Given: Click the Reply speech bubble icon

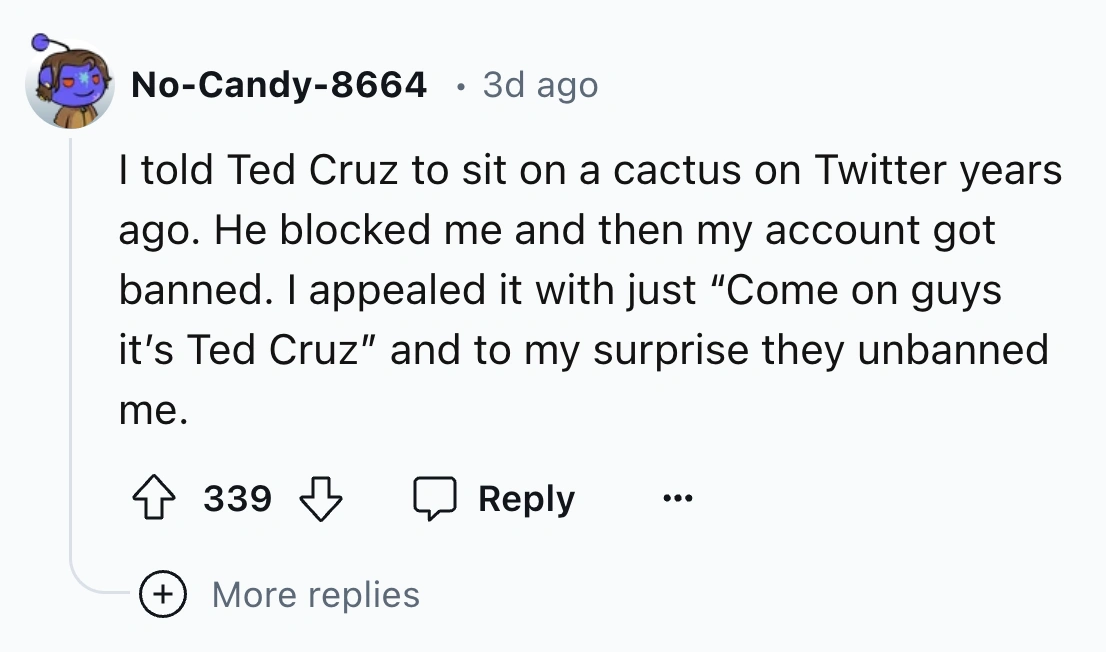Looking at the screenshot, I should pyautogui.click(x=435, y=498).
